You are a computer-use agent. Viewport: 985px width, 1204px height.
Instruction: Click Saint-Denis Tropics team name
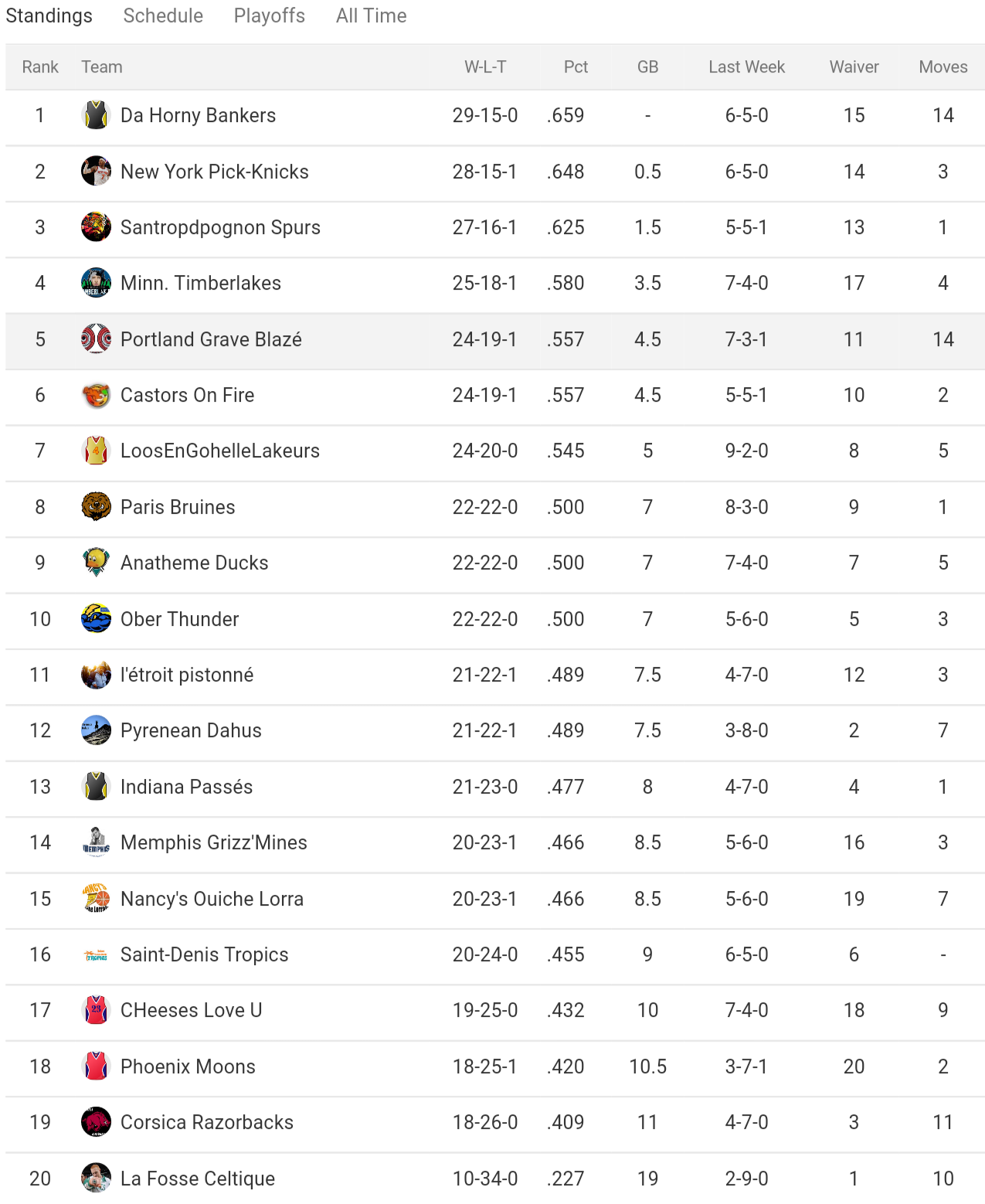204,954
